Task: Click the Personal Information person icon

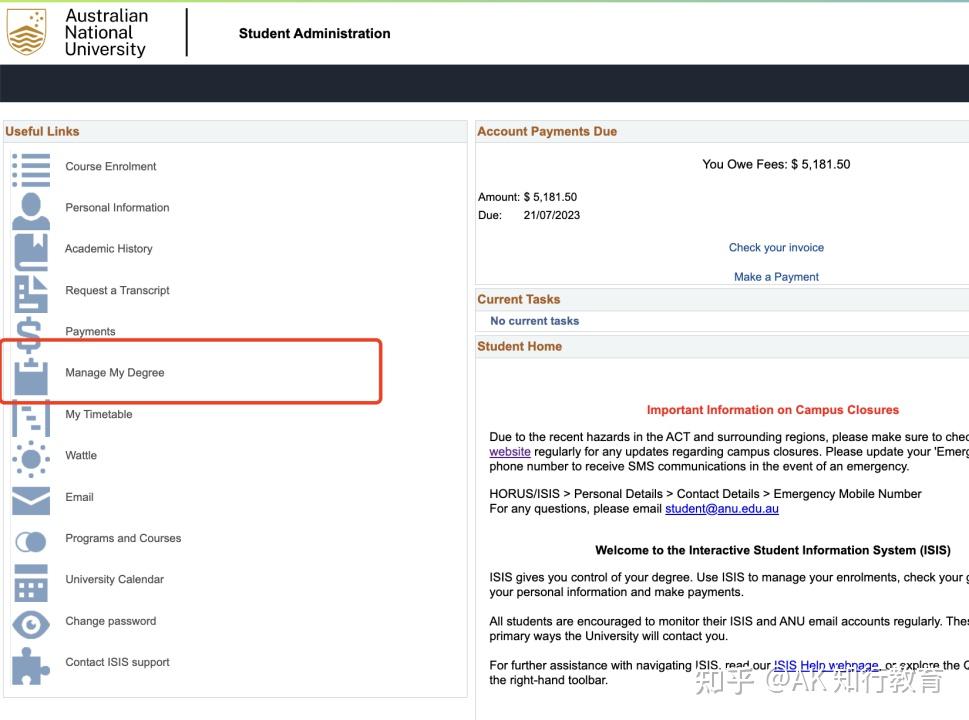Action: (31, 210)
